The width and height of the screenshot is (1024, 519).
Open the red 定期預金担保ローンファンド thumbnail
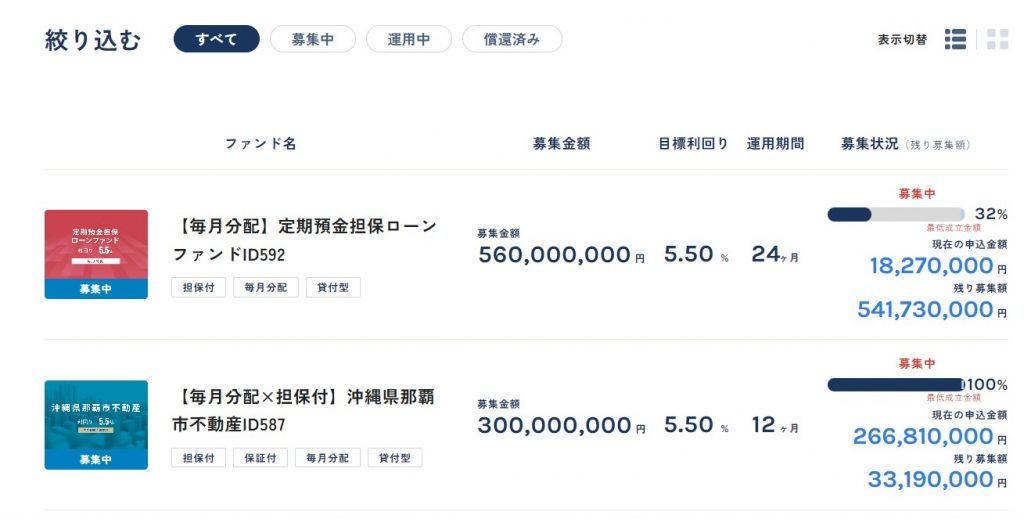pos(96,254)
